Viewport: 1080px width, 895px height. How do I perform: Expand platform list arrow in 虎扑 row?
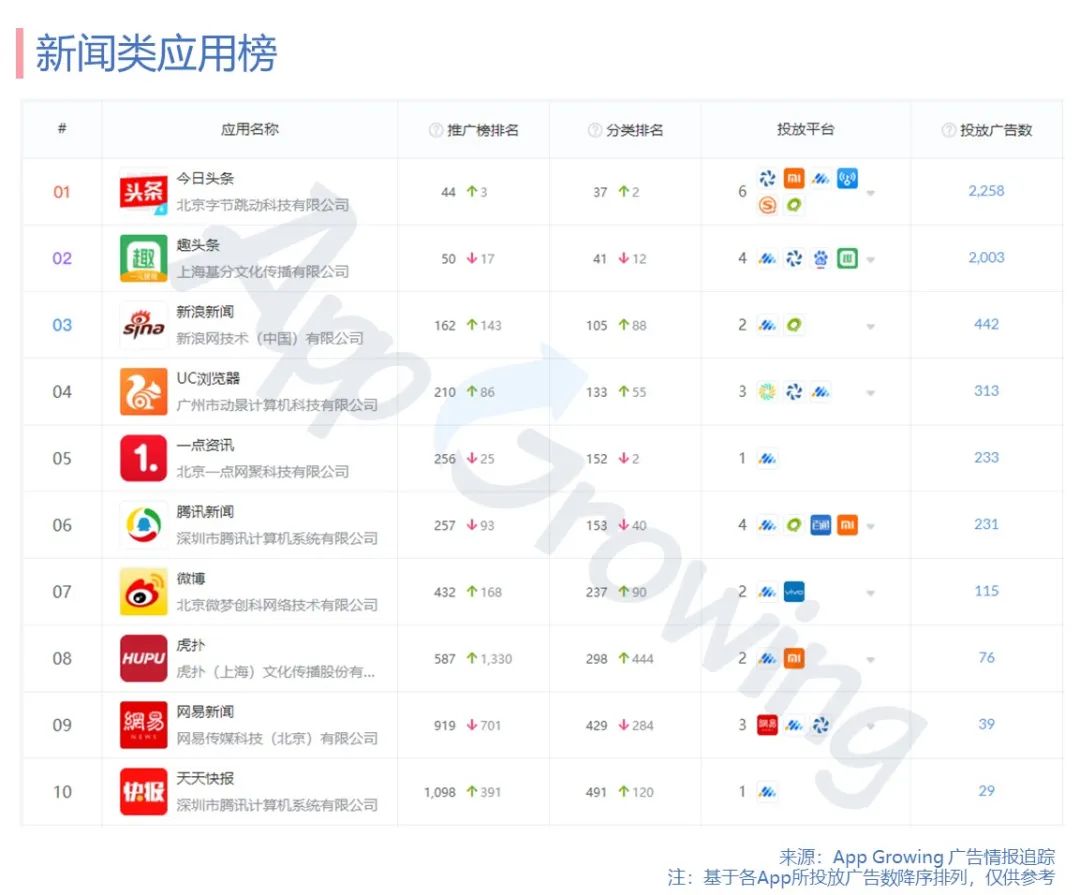pos(871,660)
